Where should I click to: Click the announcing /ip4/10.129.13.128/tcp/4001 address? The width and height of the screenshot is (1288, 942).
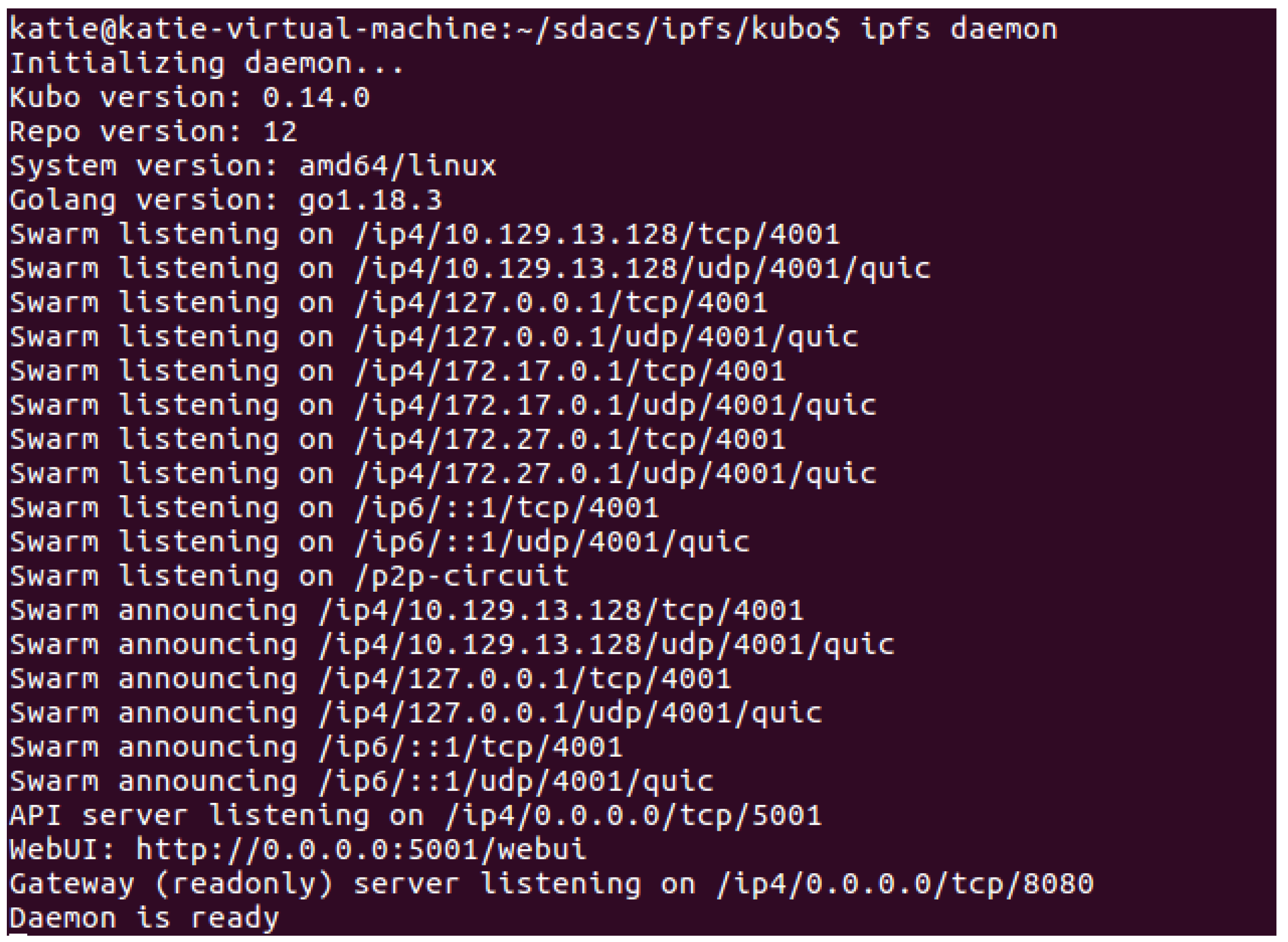click(x=560, y=610)
